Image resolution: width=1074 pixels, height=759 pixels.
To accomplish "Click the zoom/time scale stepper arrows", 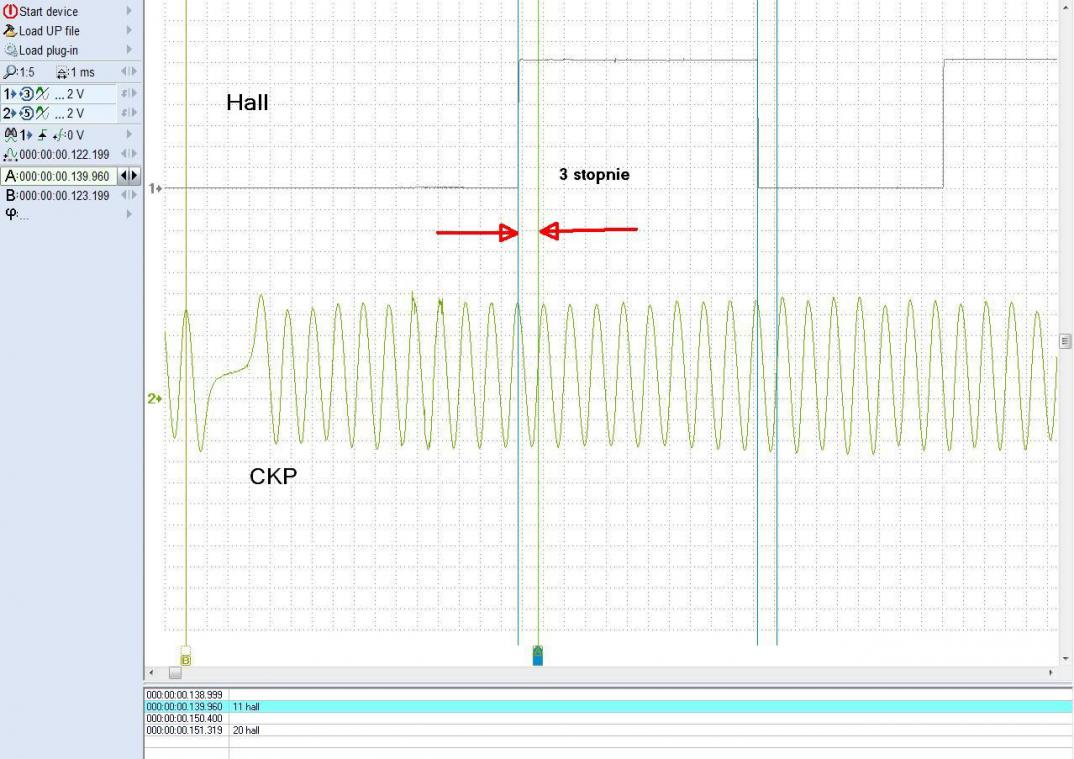I will click(x=129, y=71).
